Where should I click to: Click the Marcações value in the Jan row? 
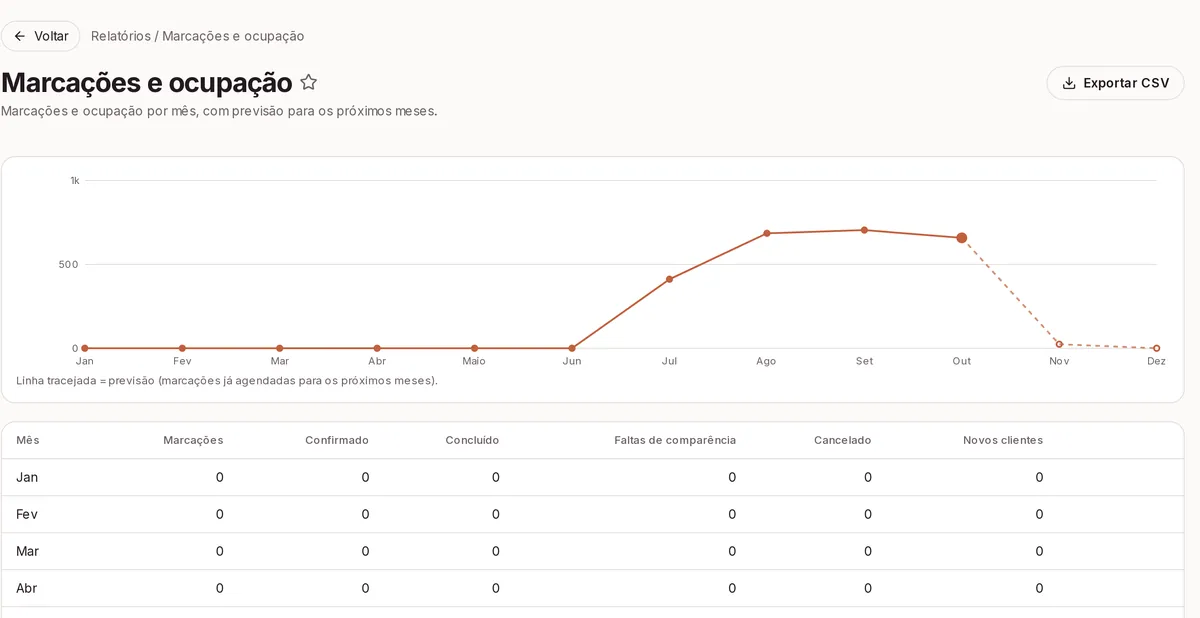coord(220,477)
